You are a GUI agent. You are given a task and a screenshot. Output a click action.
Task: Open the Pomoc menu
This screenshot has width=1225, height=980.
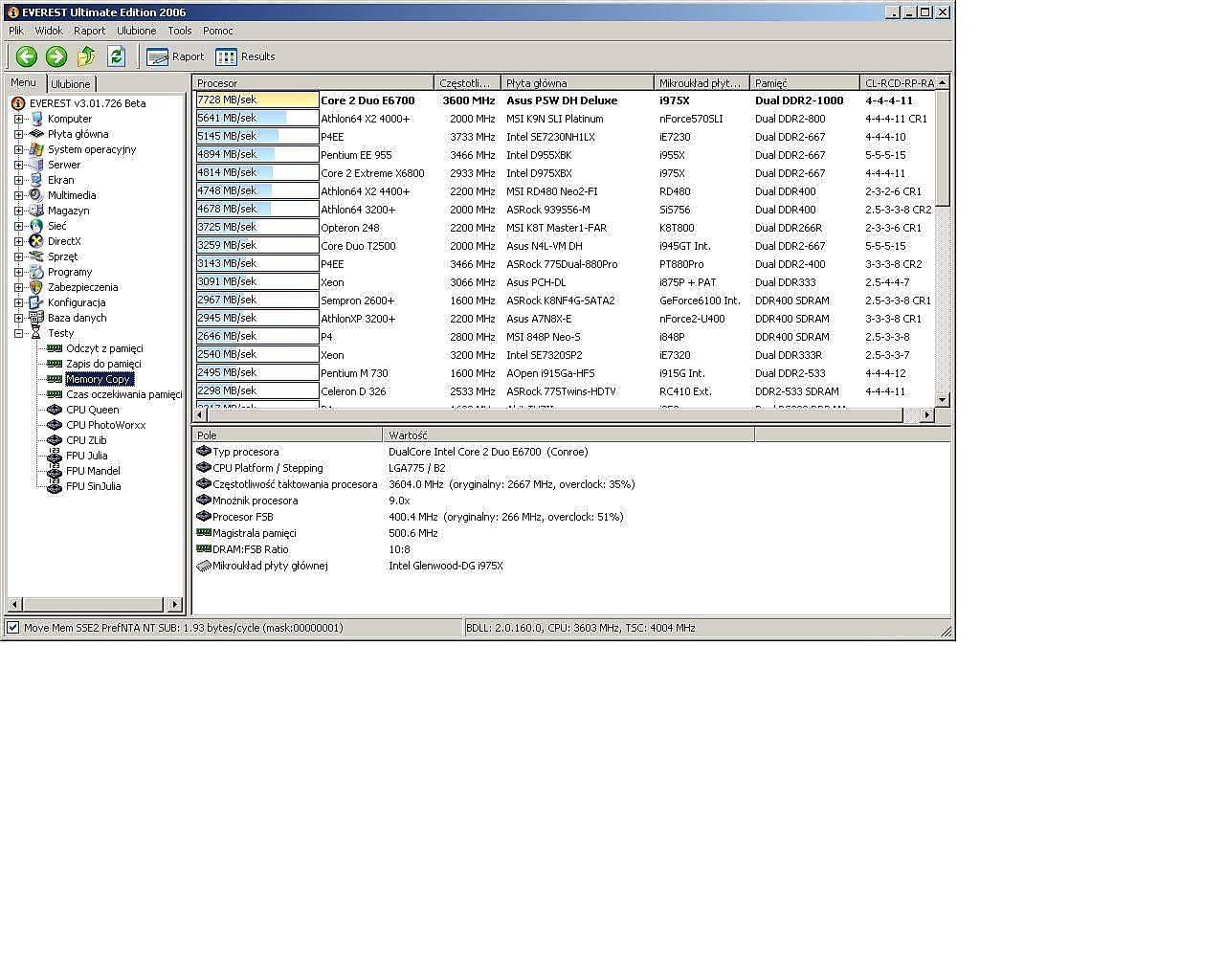(218, 31)
